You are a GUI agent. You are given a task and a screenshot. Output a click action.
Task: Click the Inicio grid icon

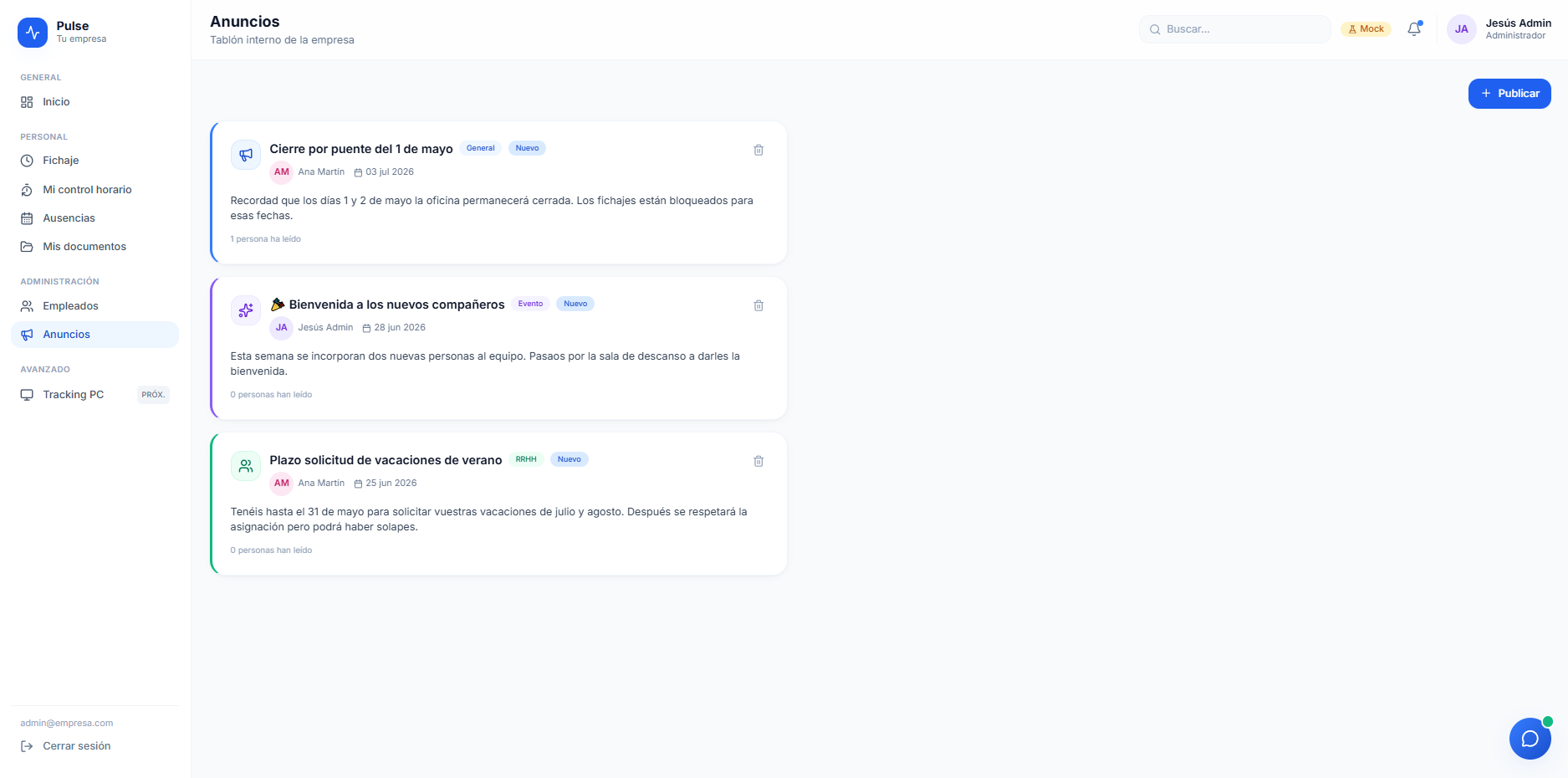coord(27,102)
